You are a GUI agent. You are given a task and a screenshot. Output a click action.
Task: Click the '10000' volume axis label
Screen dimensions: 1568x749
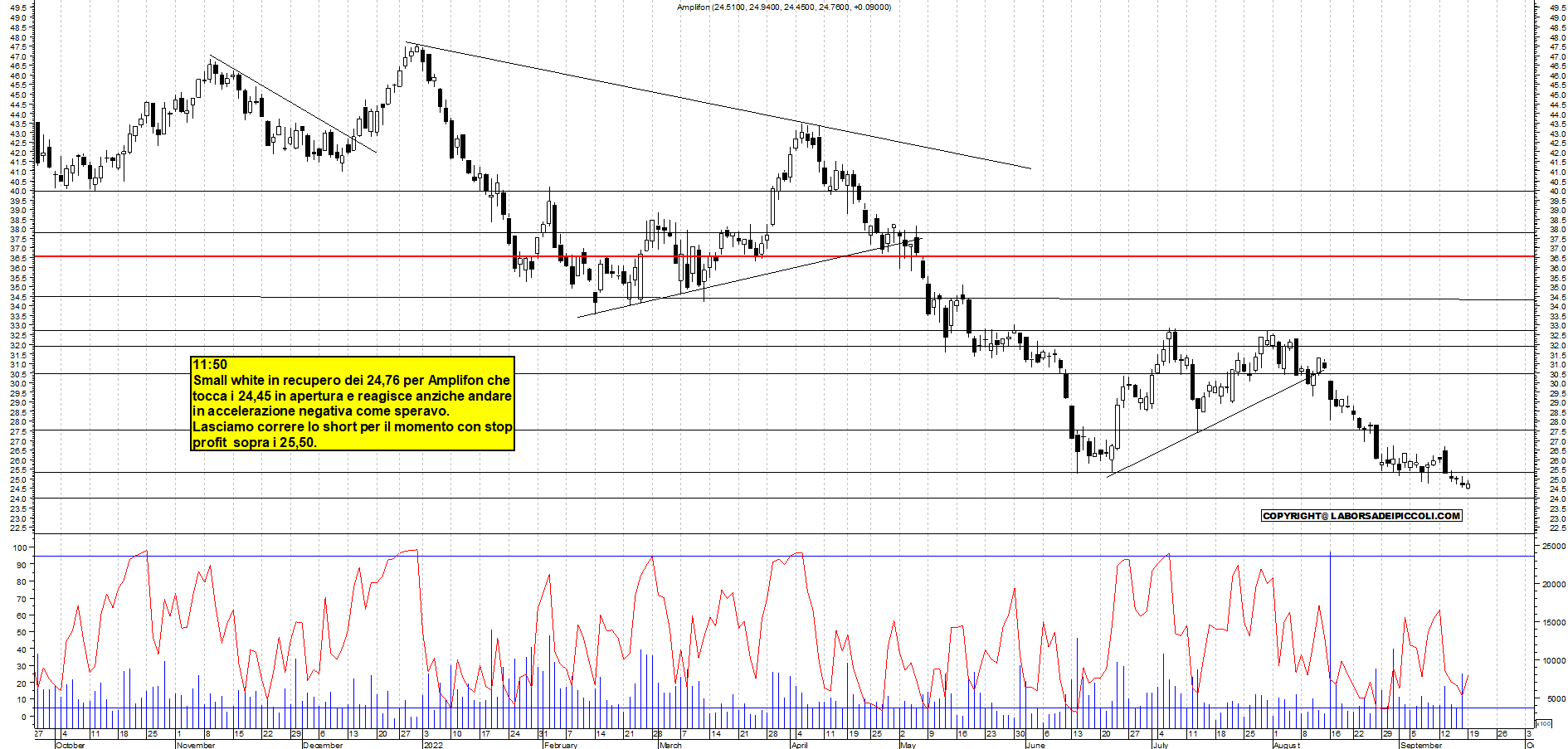click(1553, 661)
